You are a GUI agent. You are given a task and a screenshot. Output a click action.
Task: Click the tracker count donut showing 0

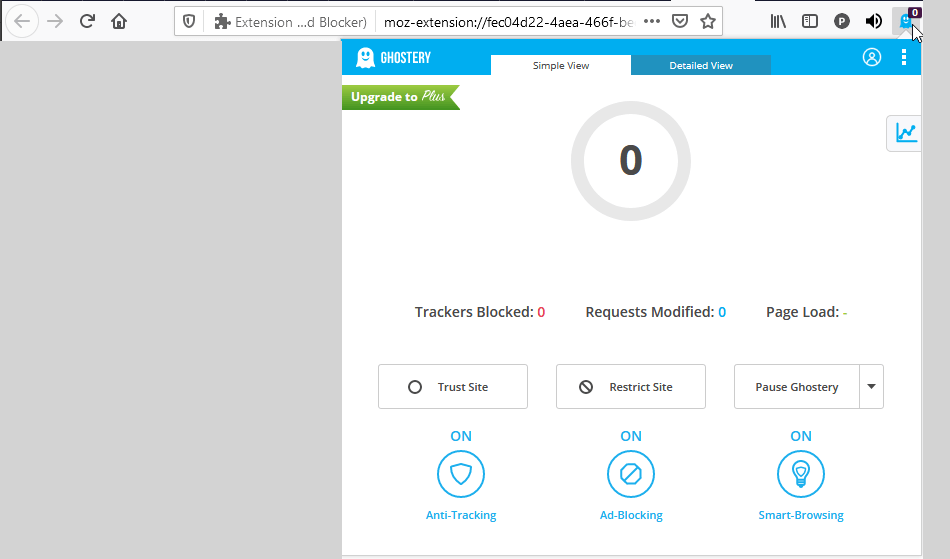coord(631,161)
